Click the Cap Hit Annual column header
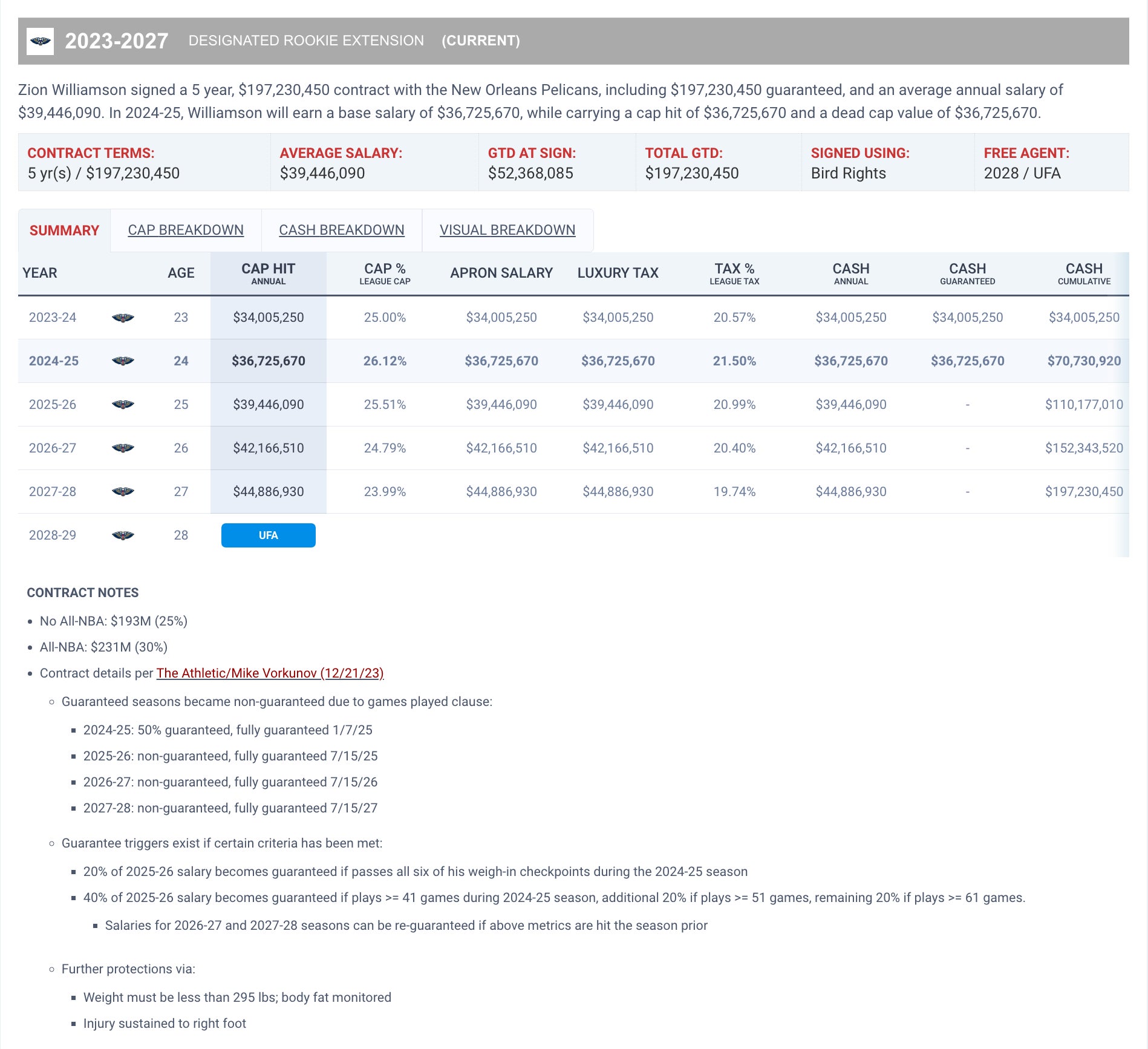This screenshot has width=1148, height=1049. point(268,273)
